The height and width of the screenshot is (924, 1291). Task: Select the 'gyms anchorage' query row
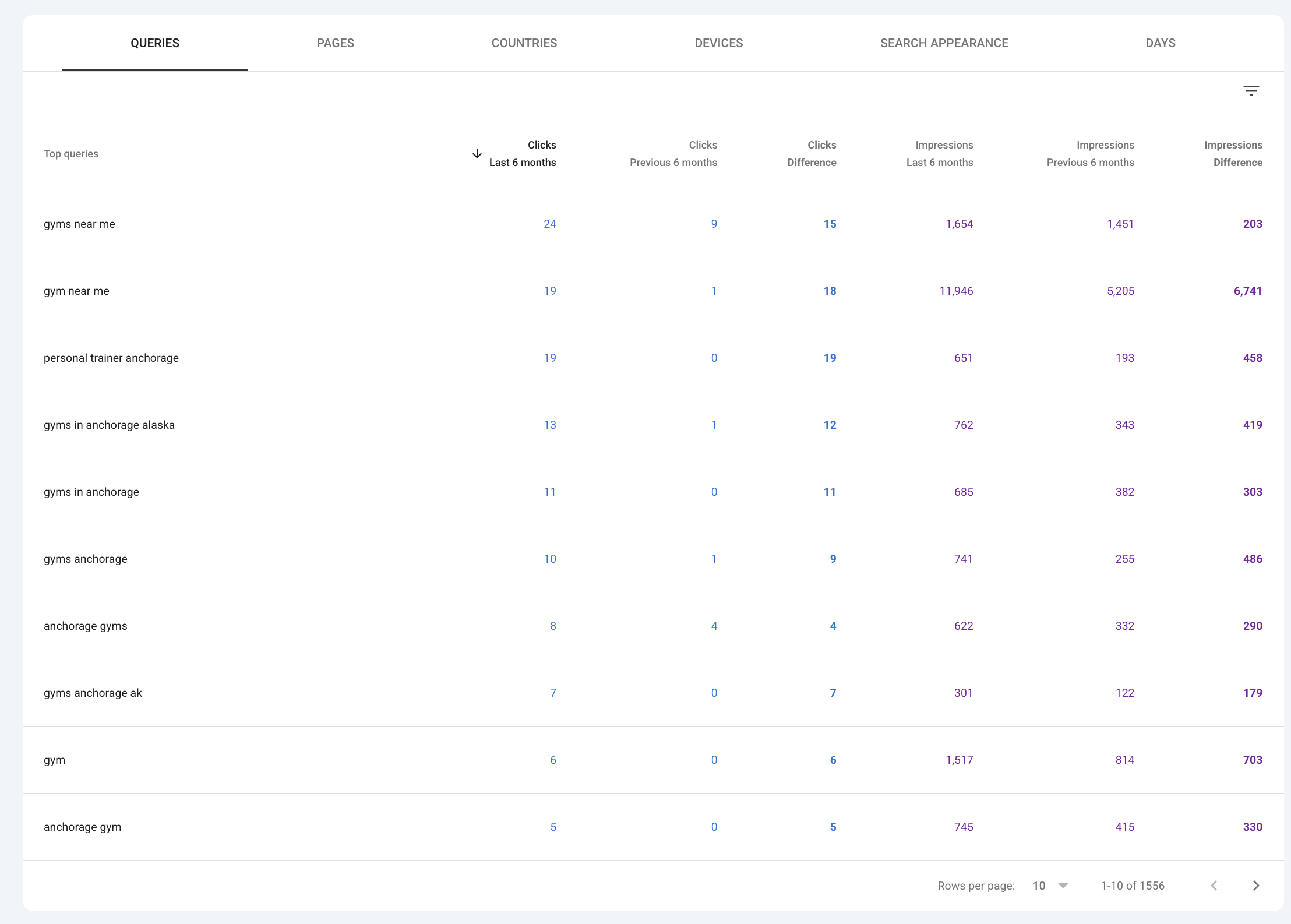click(653, 559)
